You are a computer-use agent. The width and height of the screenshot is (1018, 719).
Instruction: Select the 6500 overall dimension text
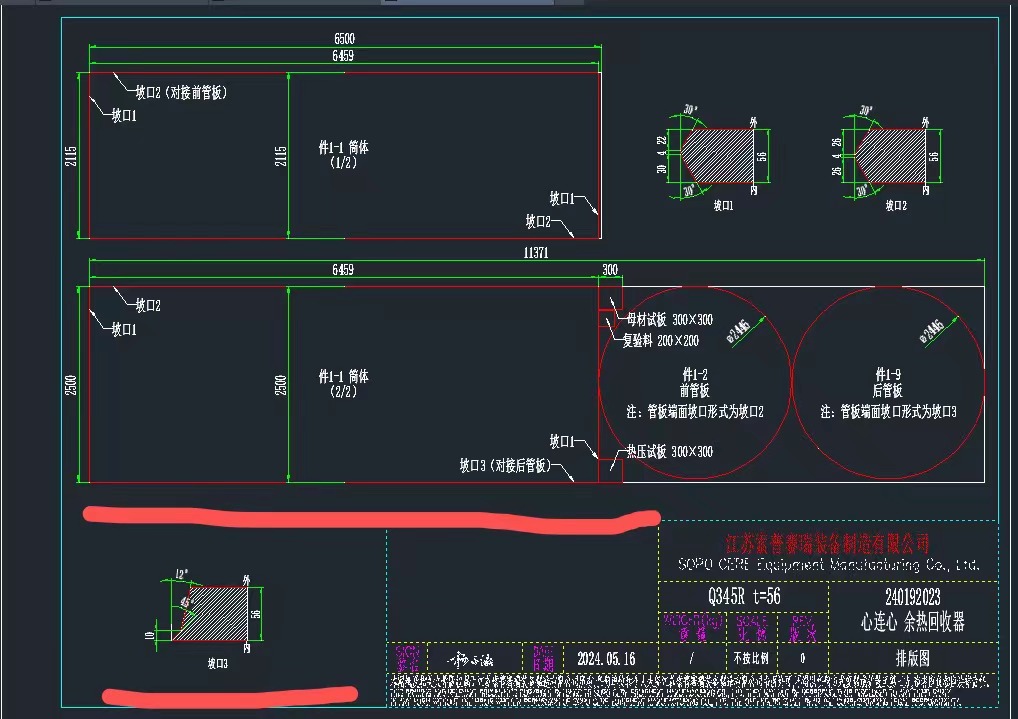344,40
